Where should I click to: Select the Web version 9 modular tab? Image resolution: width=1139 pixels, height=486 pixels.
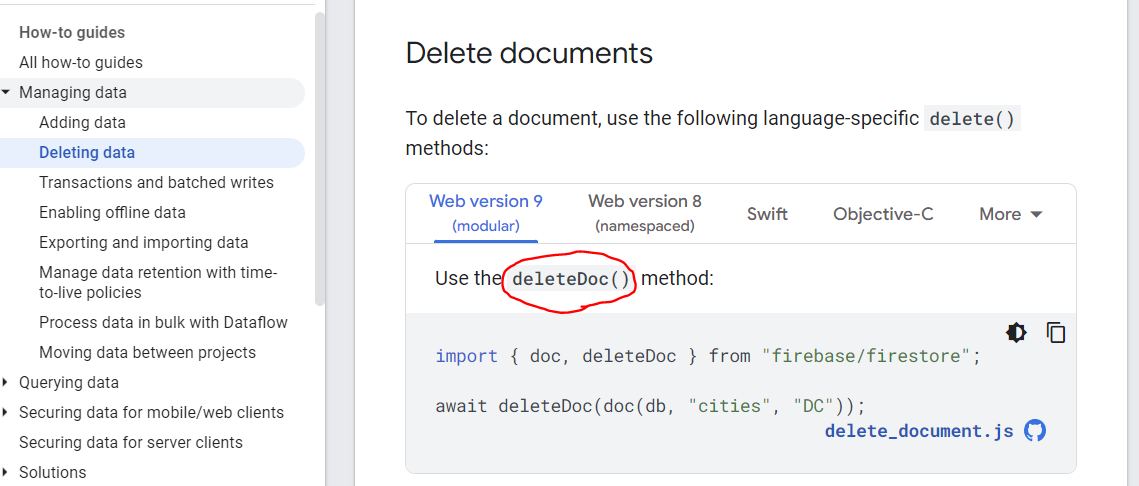[x=485, y=213]
